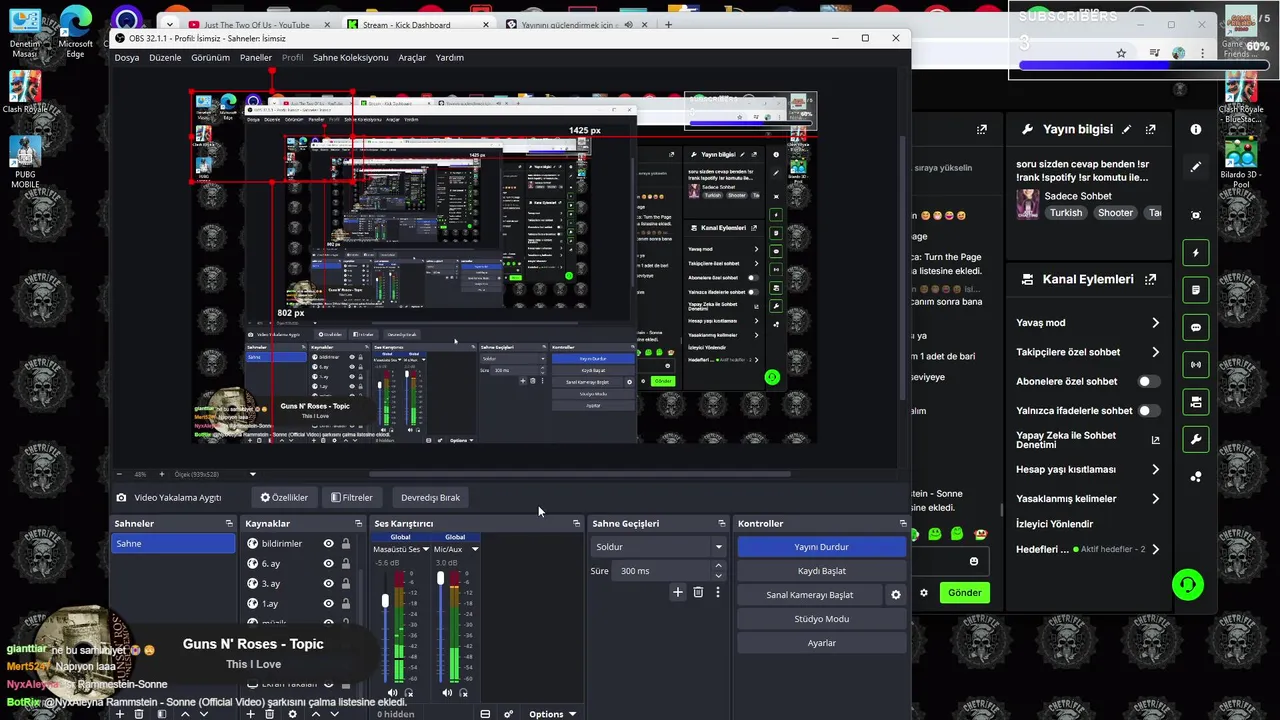
Task: Open Soldur transition dropdown
Action: (659, 547)
